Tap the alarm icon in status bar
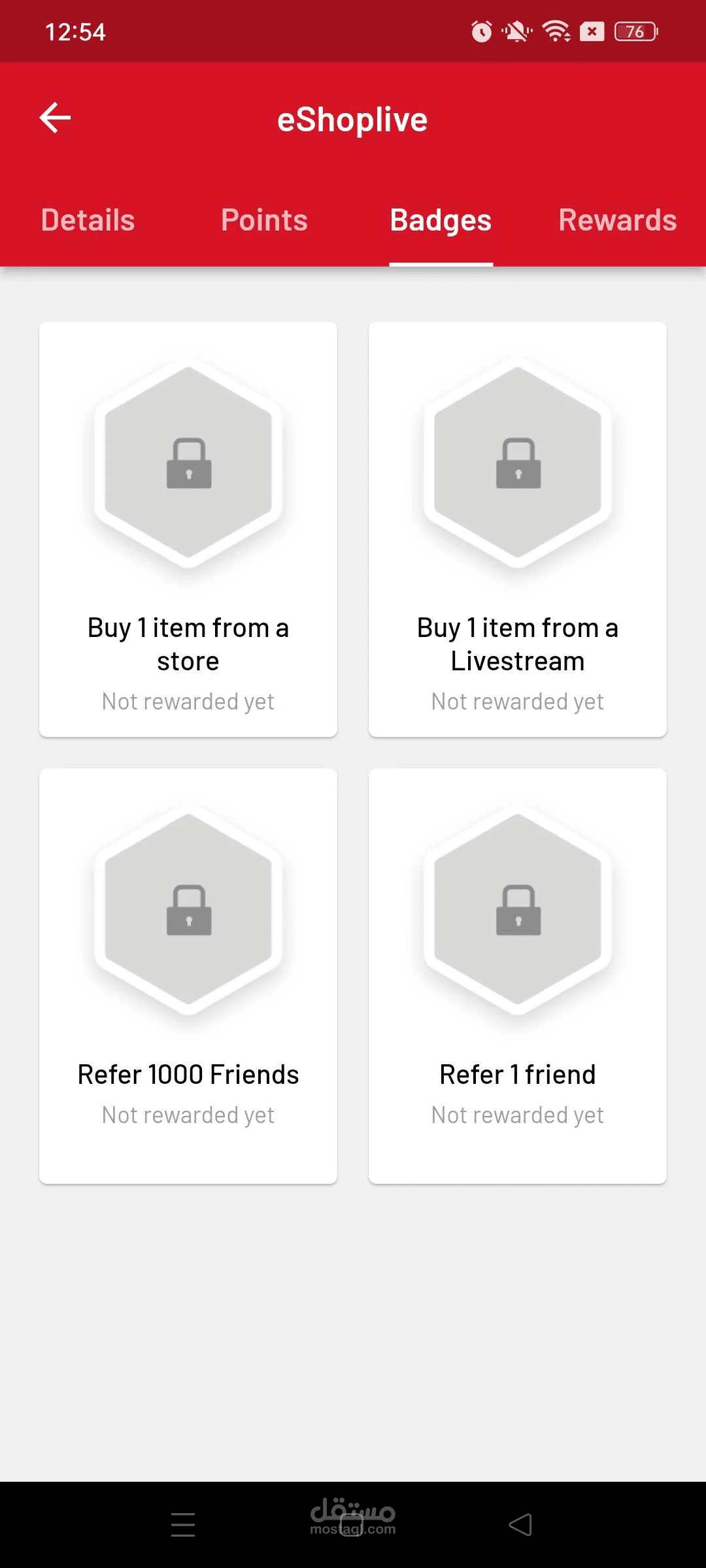 coord(482,31)
